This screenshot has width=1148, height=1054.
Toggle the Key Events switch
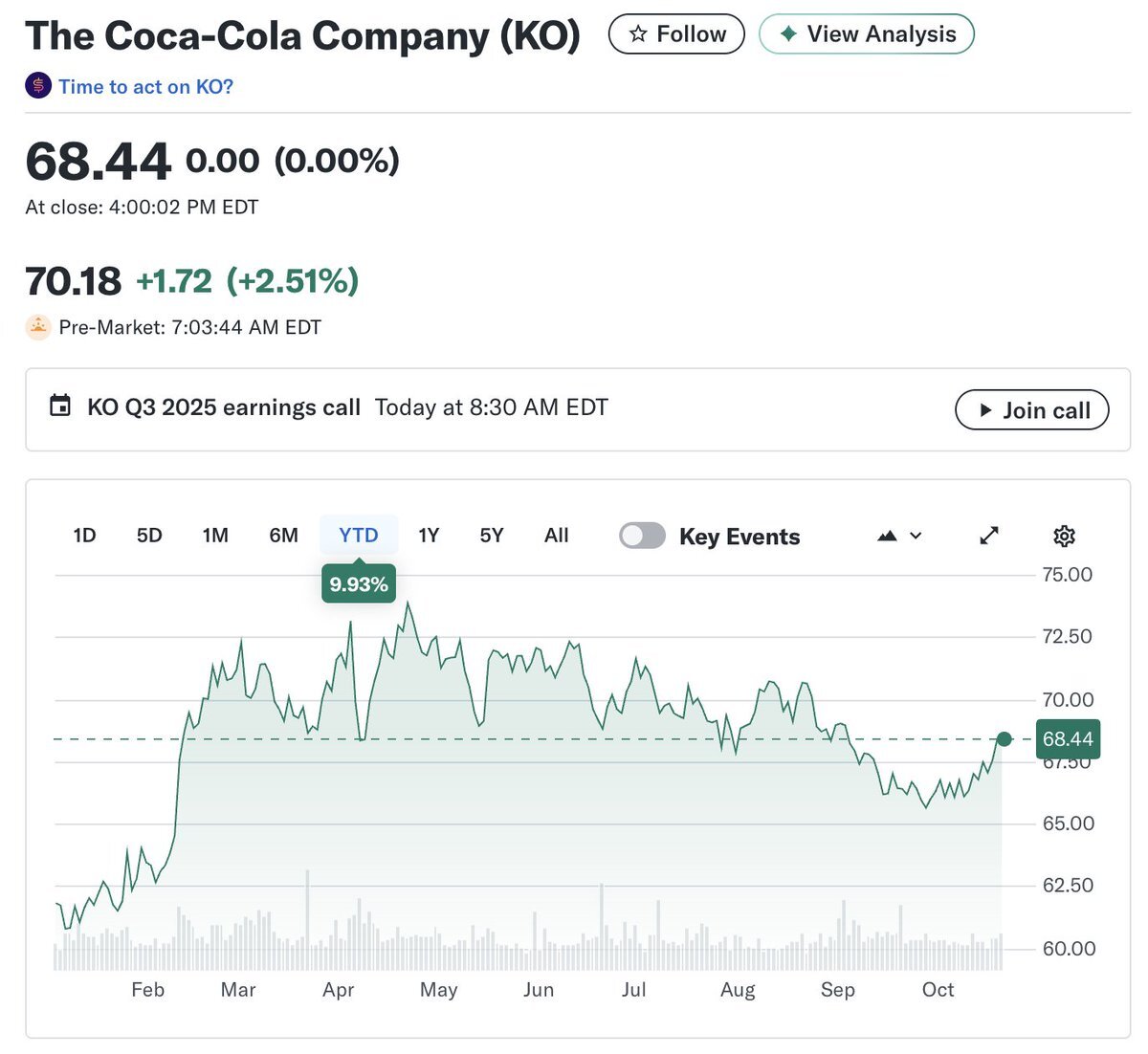[642, 536]
